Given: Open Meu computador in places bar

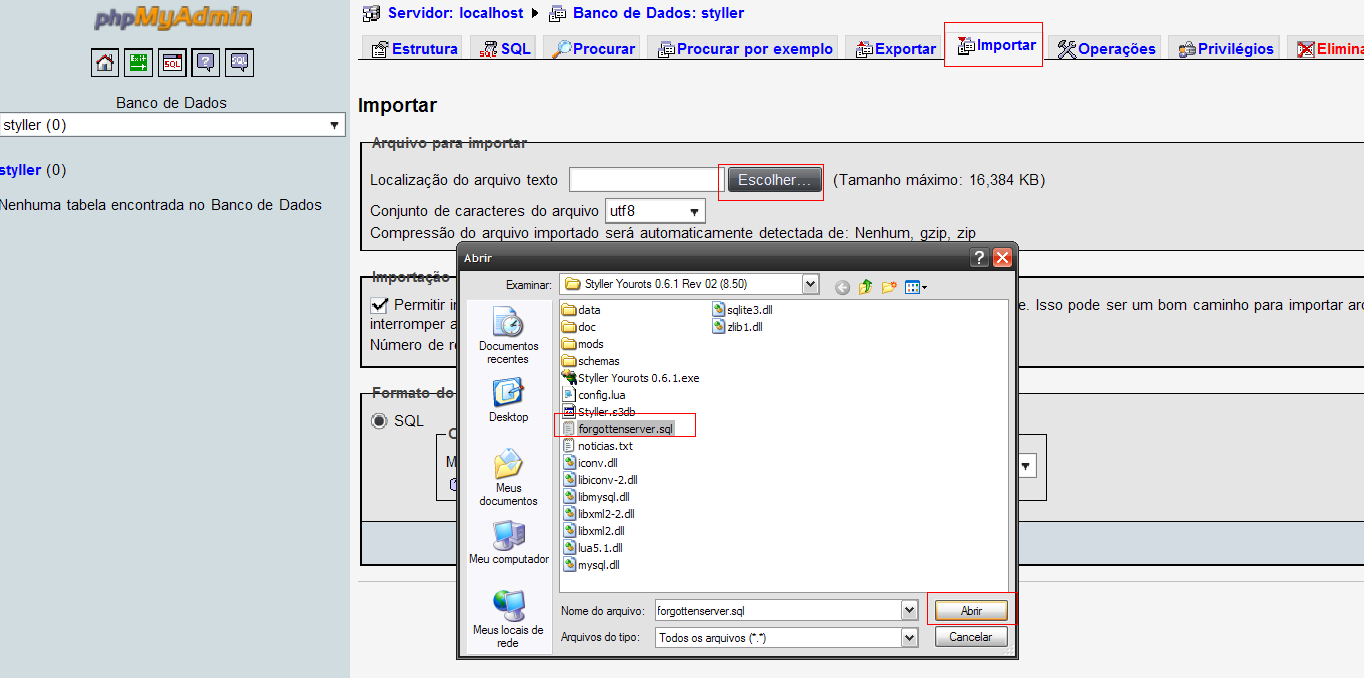Looking at the screenshot, I should coord(508,543).
